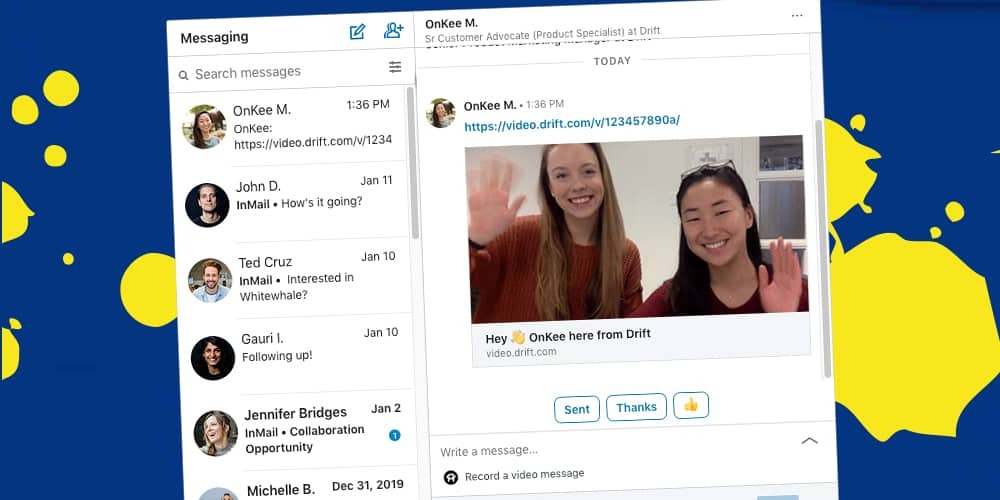Click the search magnifier icon

click(183, 75)
